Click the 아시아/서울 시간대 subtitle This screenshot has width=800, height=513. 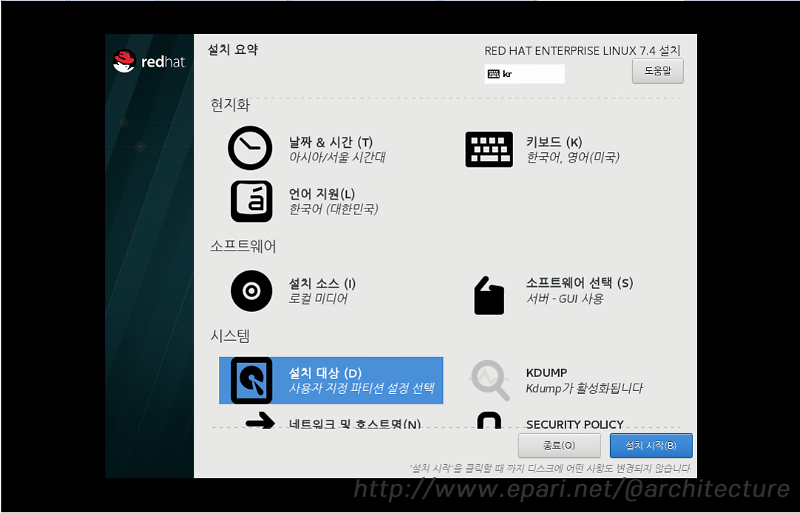(x=337, y=157)
